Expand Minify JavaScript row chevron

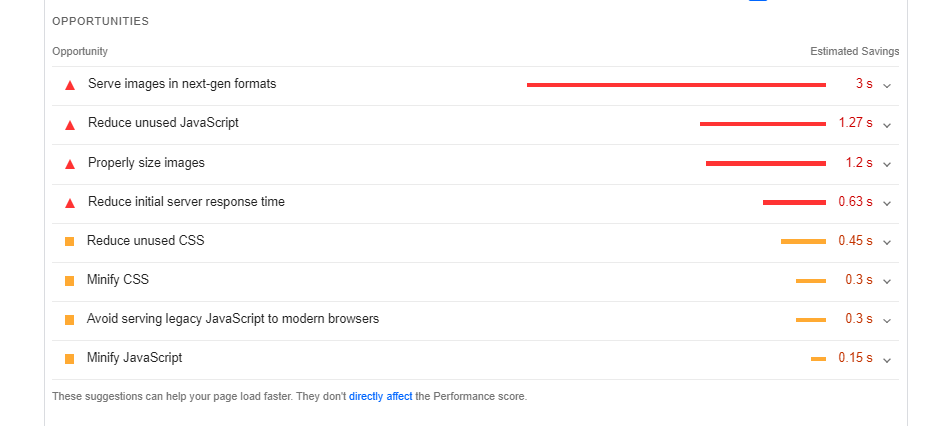887,358
